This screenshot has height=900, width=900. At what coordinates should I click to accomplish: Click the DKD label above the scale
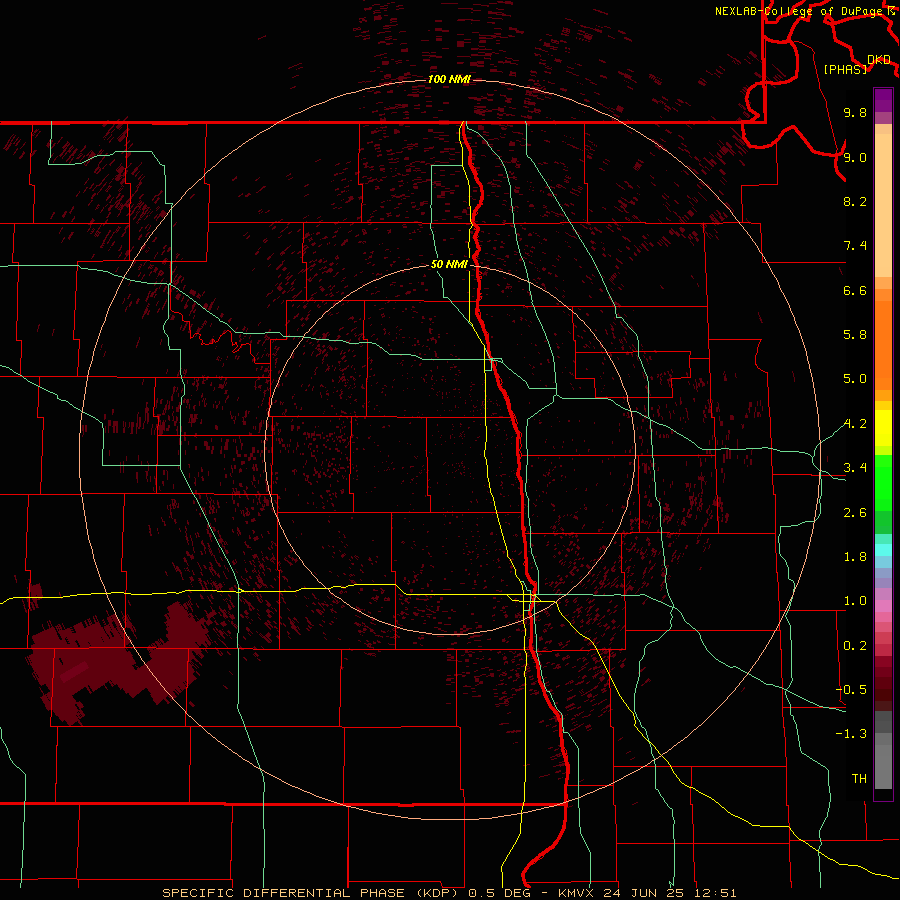point(879,59)
